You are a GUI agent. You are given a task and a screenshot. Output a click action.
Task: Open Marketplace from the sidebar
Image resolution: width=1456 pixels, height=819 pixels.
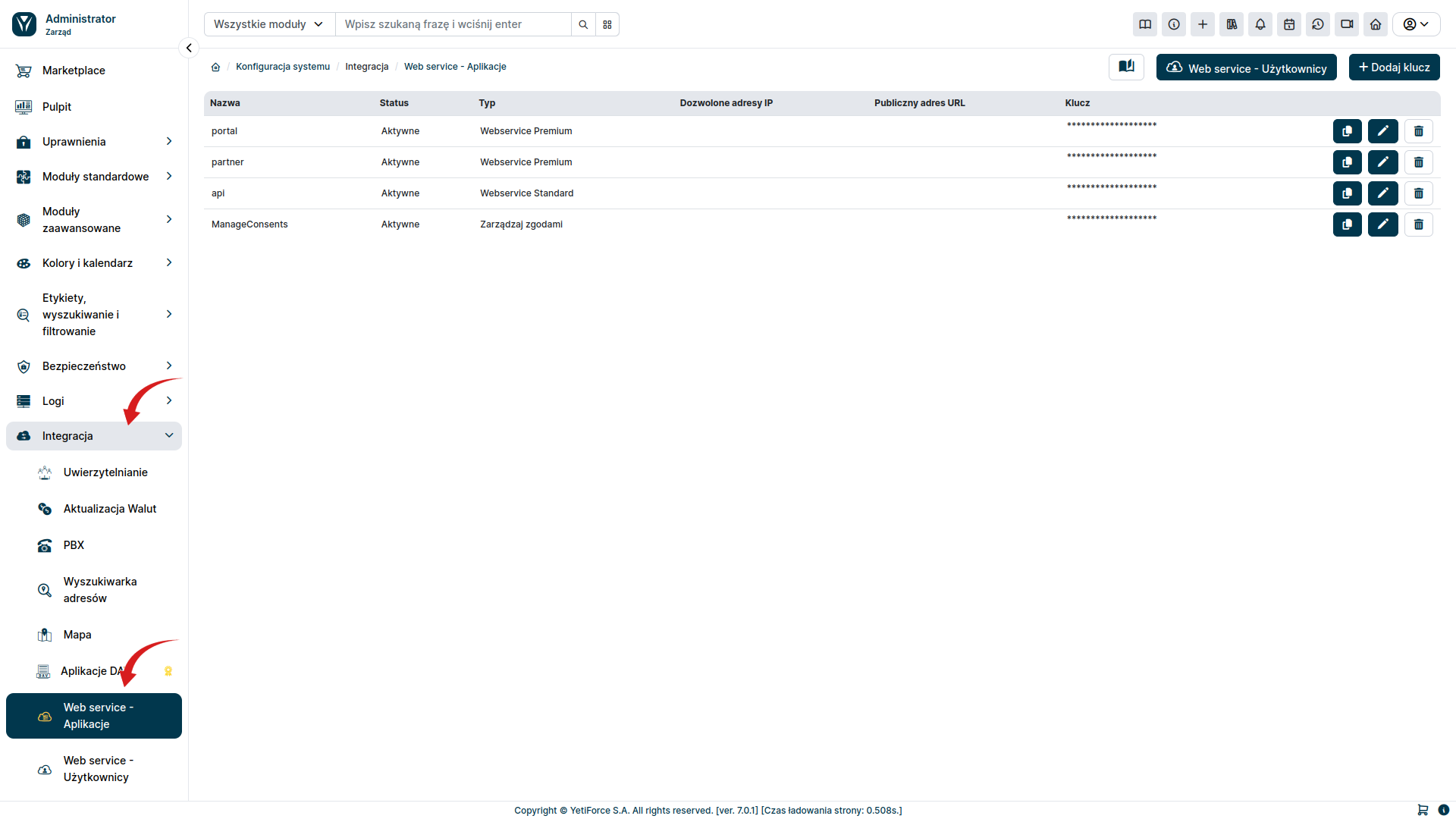pyautogui.click(x=74, y=70)
